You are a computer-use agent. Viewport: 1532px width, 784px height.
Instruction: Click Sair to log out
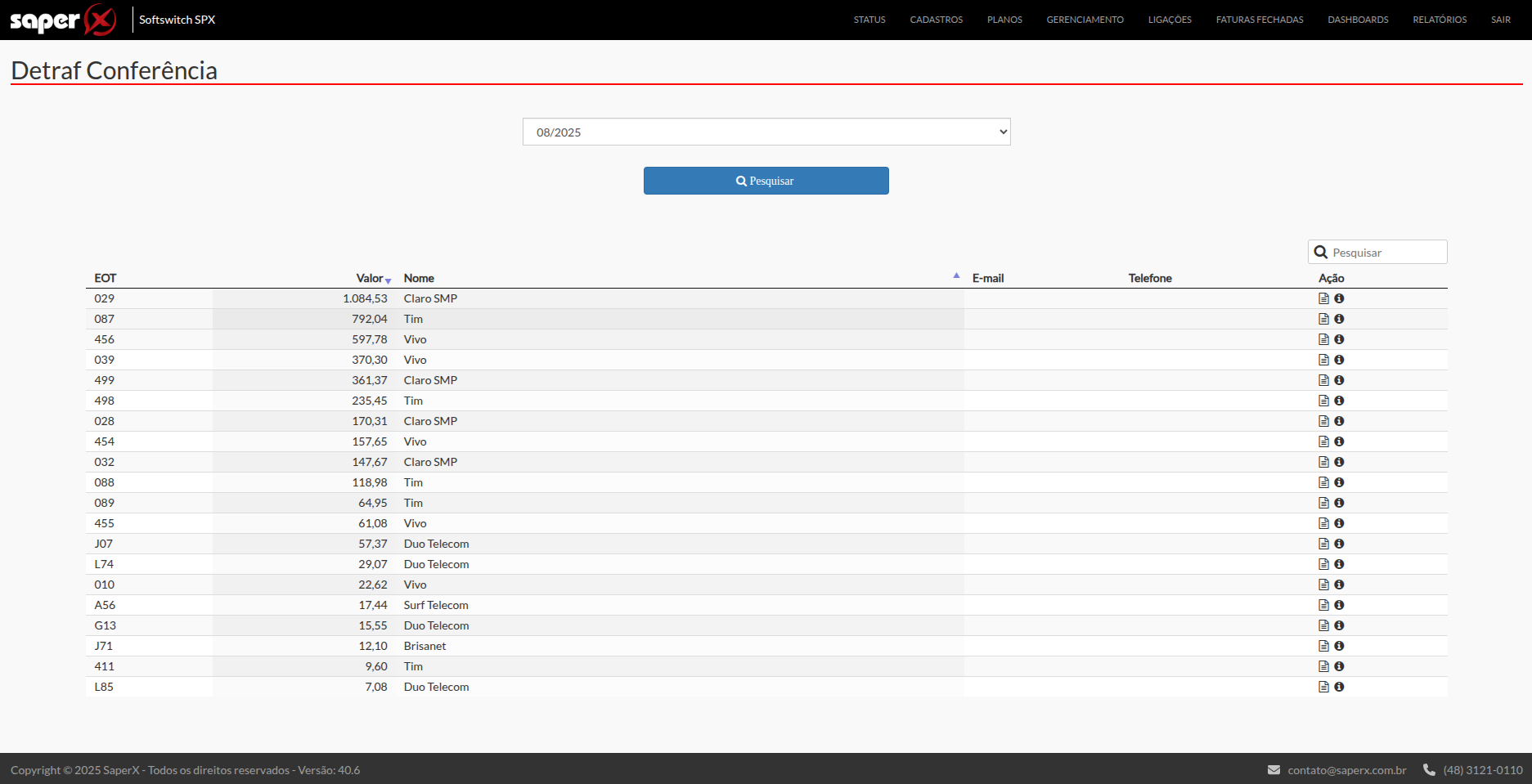[x=1500, y=20]
